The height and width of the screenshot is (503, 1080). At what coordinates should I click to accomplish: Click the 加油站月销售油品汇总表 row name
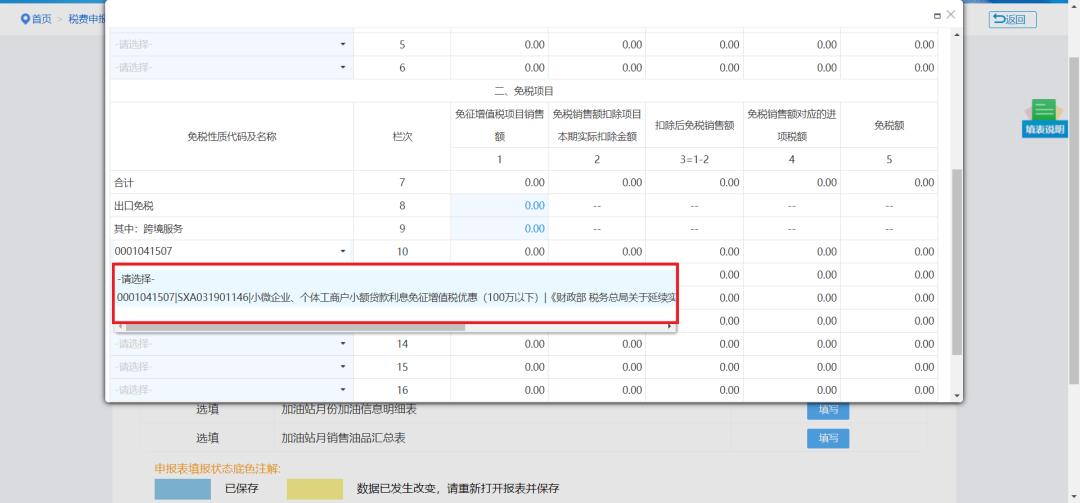click(344, 438)
